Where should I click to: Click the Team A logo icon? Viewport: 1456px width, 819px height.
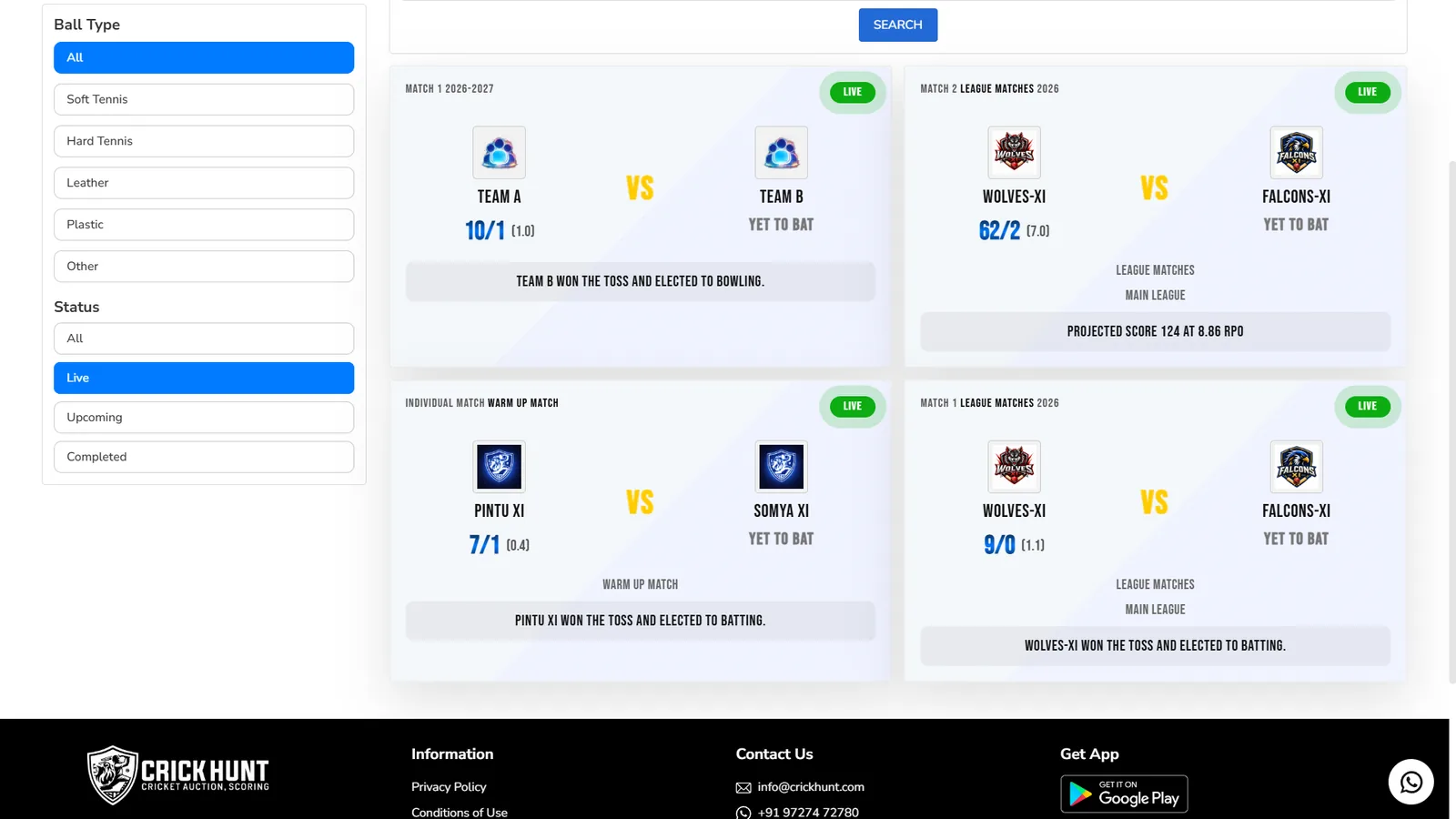click(499, 153)
